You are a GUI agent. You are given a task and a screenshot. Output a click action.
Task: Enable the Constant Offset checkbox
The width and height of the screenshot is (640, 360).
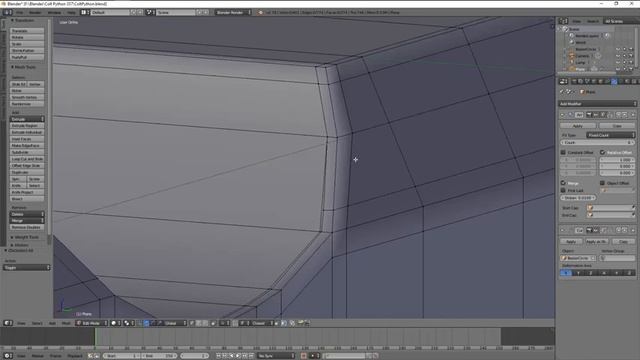pyautogui.click(x=563, y=152)
